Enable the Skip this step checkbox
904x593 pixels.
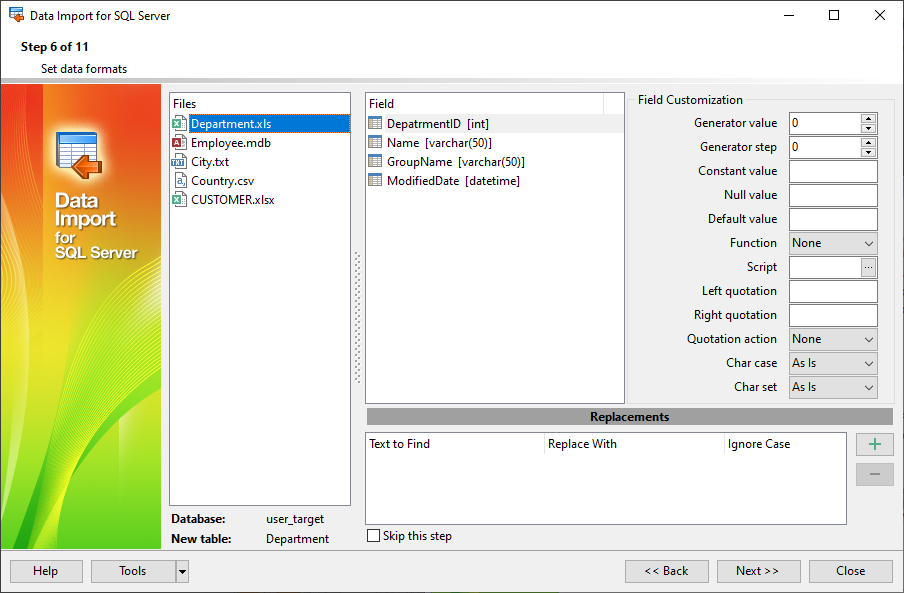374,536
